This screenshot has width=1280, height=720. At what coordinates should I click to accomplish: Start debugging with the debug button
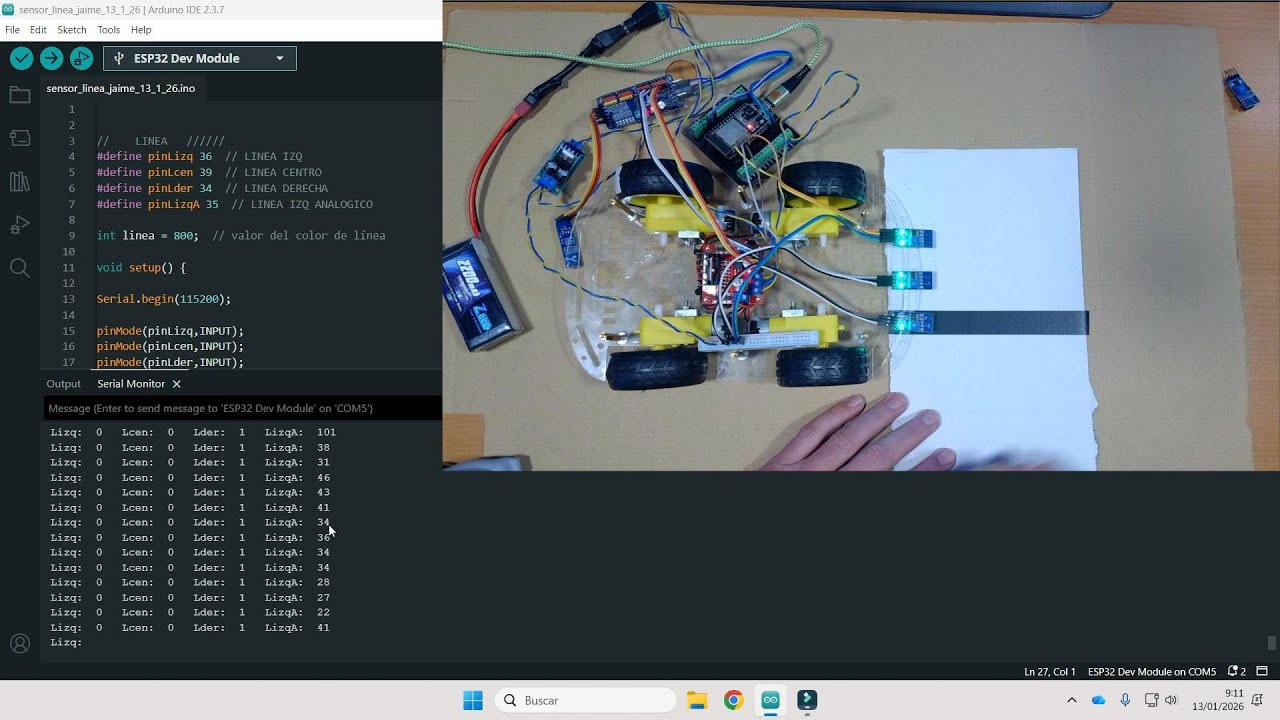[81, 59]
